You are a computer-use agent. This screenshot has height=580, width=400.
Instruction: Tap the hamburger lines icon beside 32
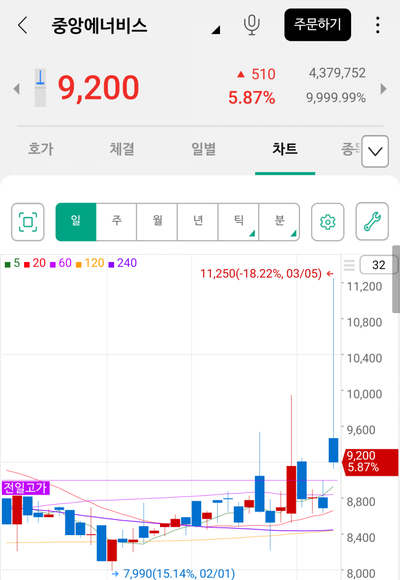pyautogui.click(x=349, y=265)
